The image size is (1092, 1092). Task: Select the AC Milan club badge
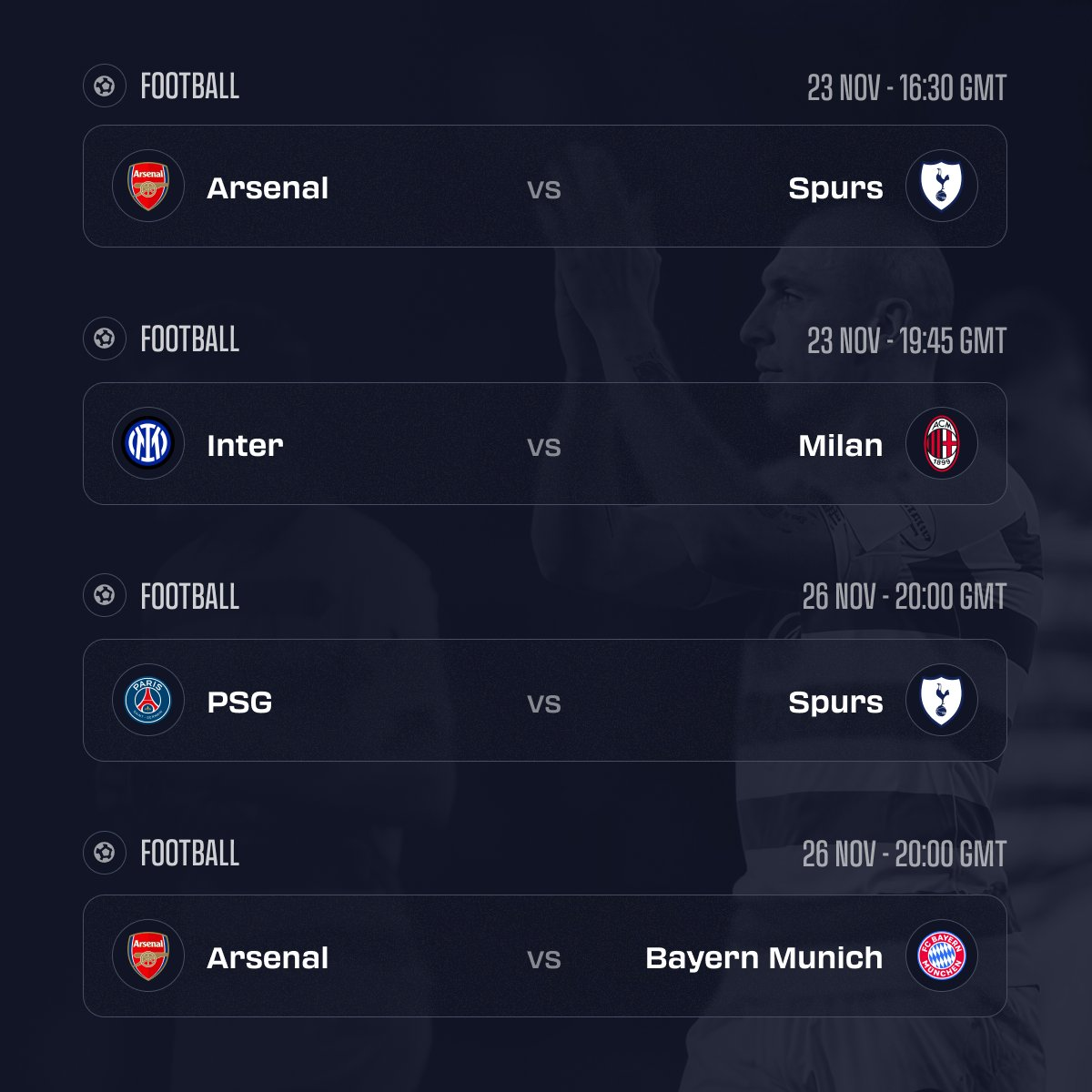942,443
